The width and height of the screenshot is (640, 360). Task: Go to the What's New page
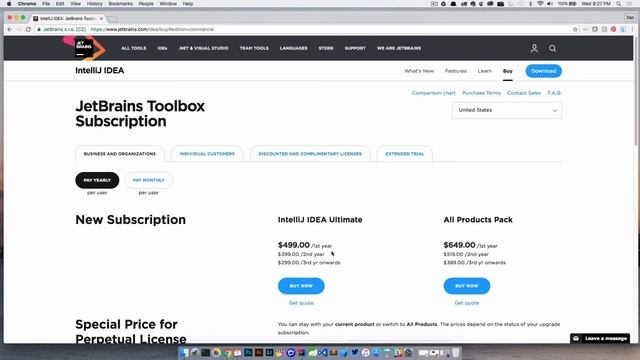point(419,71)
